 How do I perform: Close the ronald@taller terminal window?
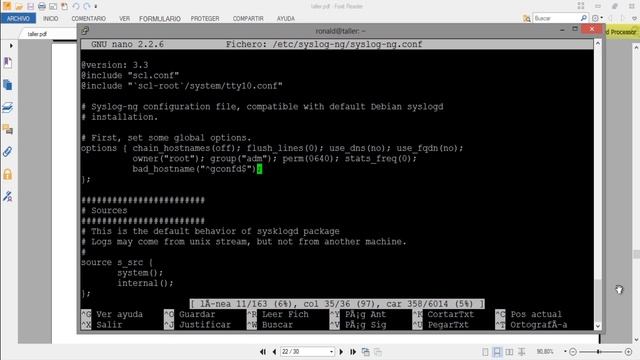point(592,29)
